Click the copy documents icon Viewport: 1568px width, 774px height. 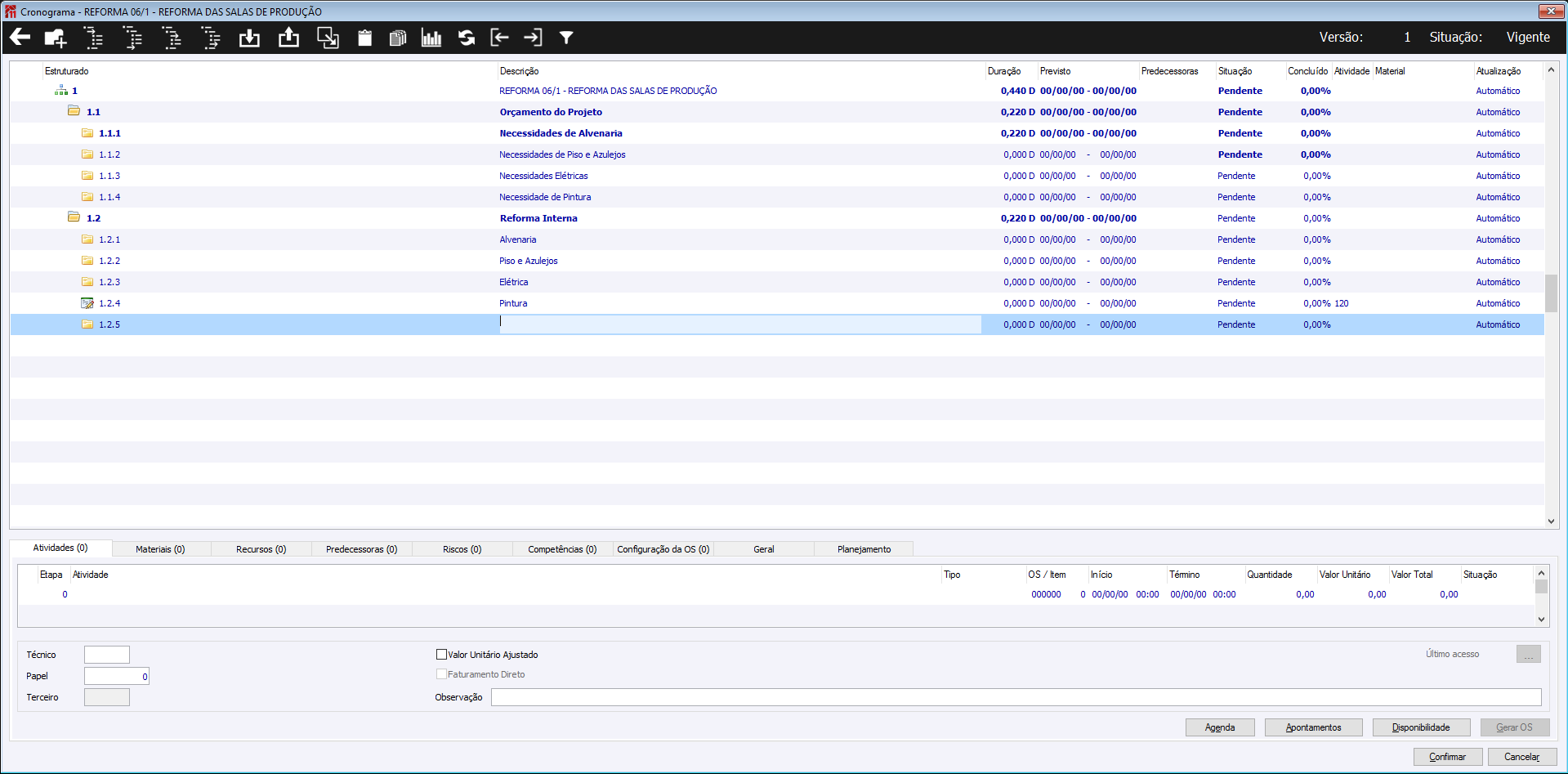point(398,38)
